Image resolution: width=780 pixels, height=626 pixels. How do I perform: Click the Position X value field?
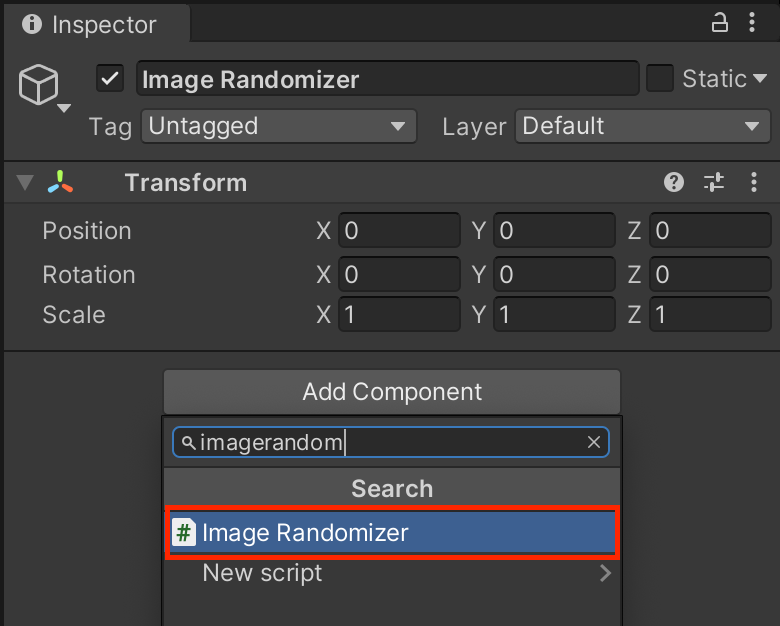coord(399,231)
